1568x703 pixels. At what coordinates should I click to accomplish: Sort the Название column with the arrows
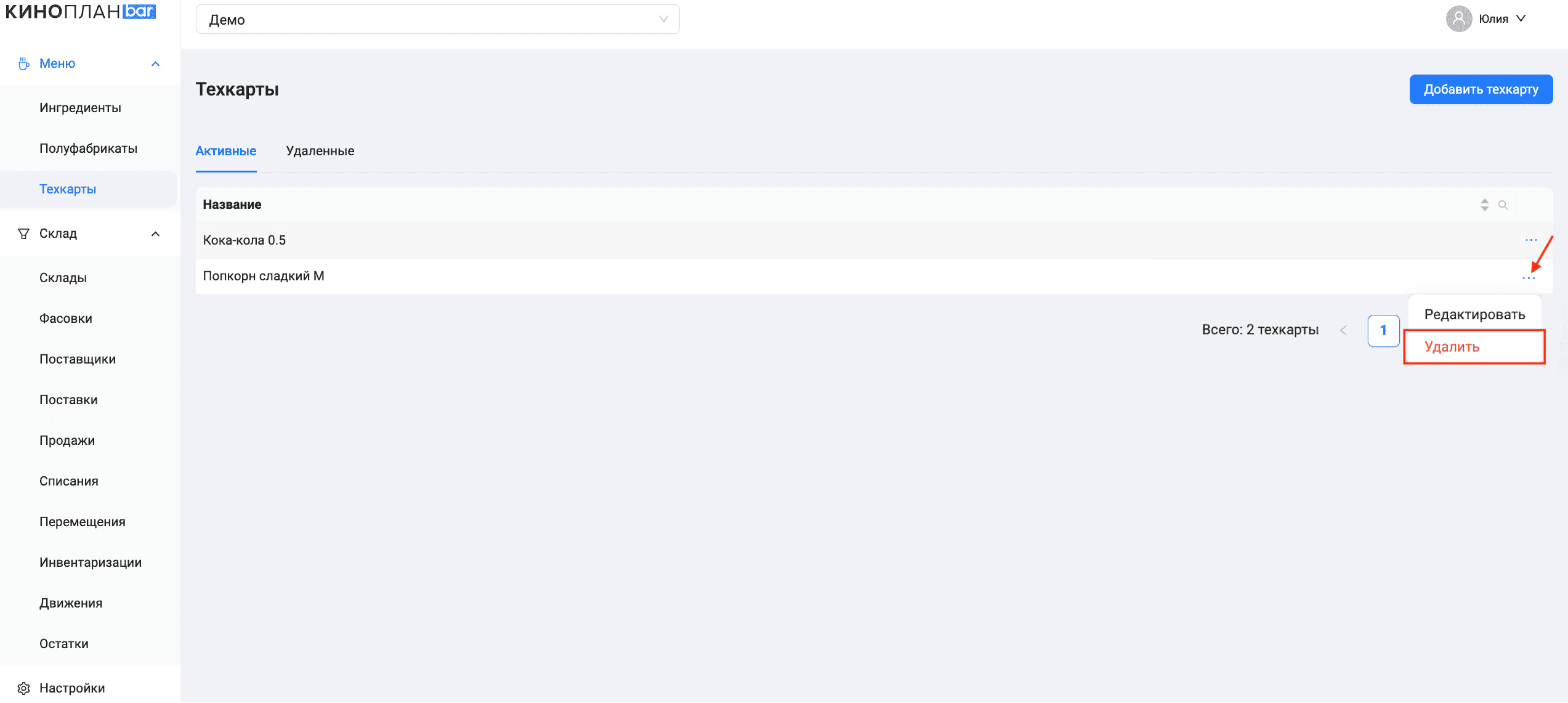(1485, 205)
